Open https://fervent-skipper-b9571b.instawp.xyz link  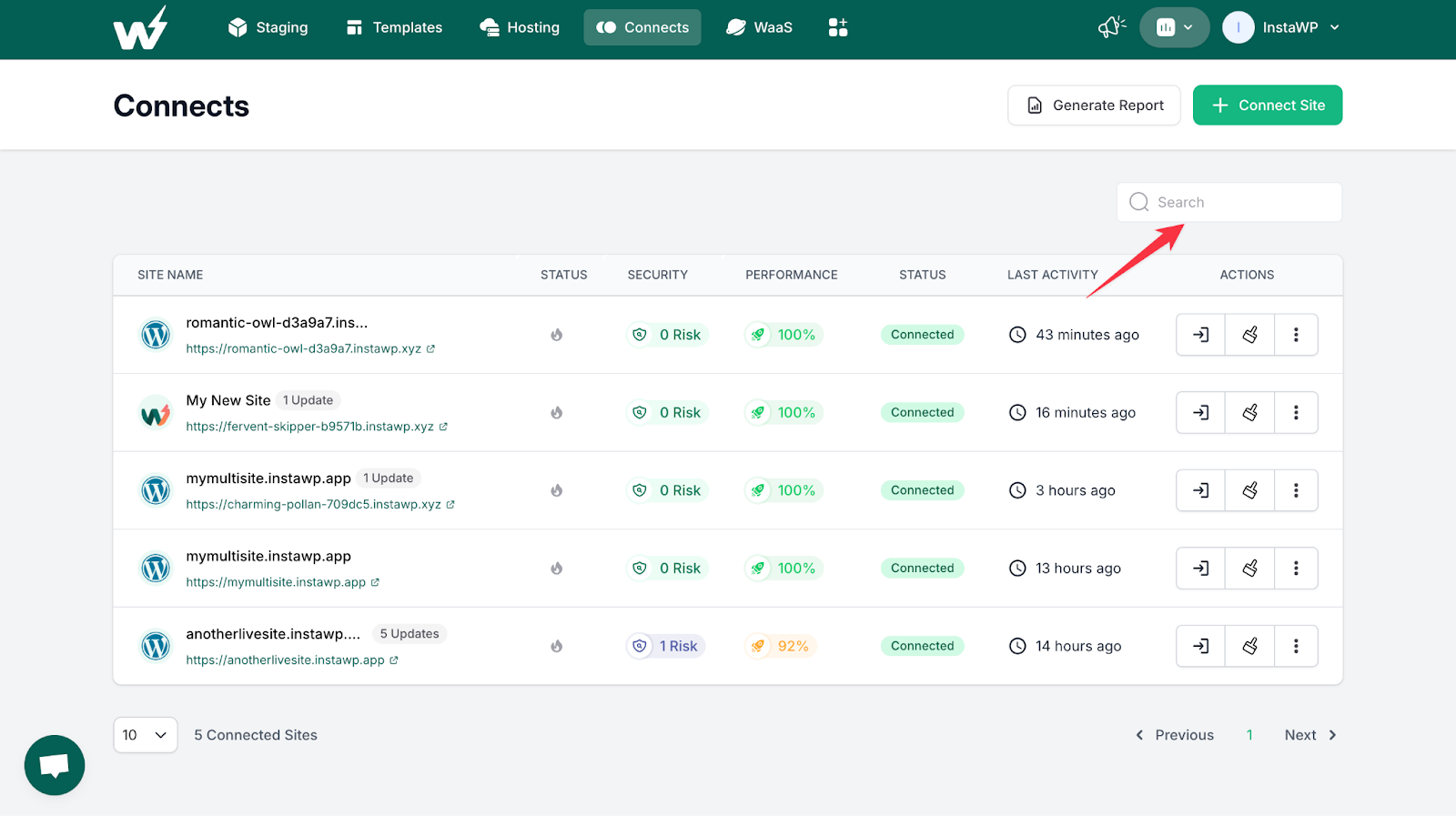317,427
